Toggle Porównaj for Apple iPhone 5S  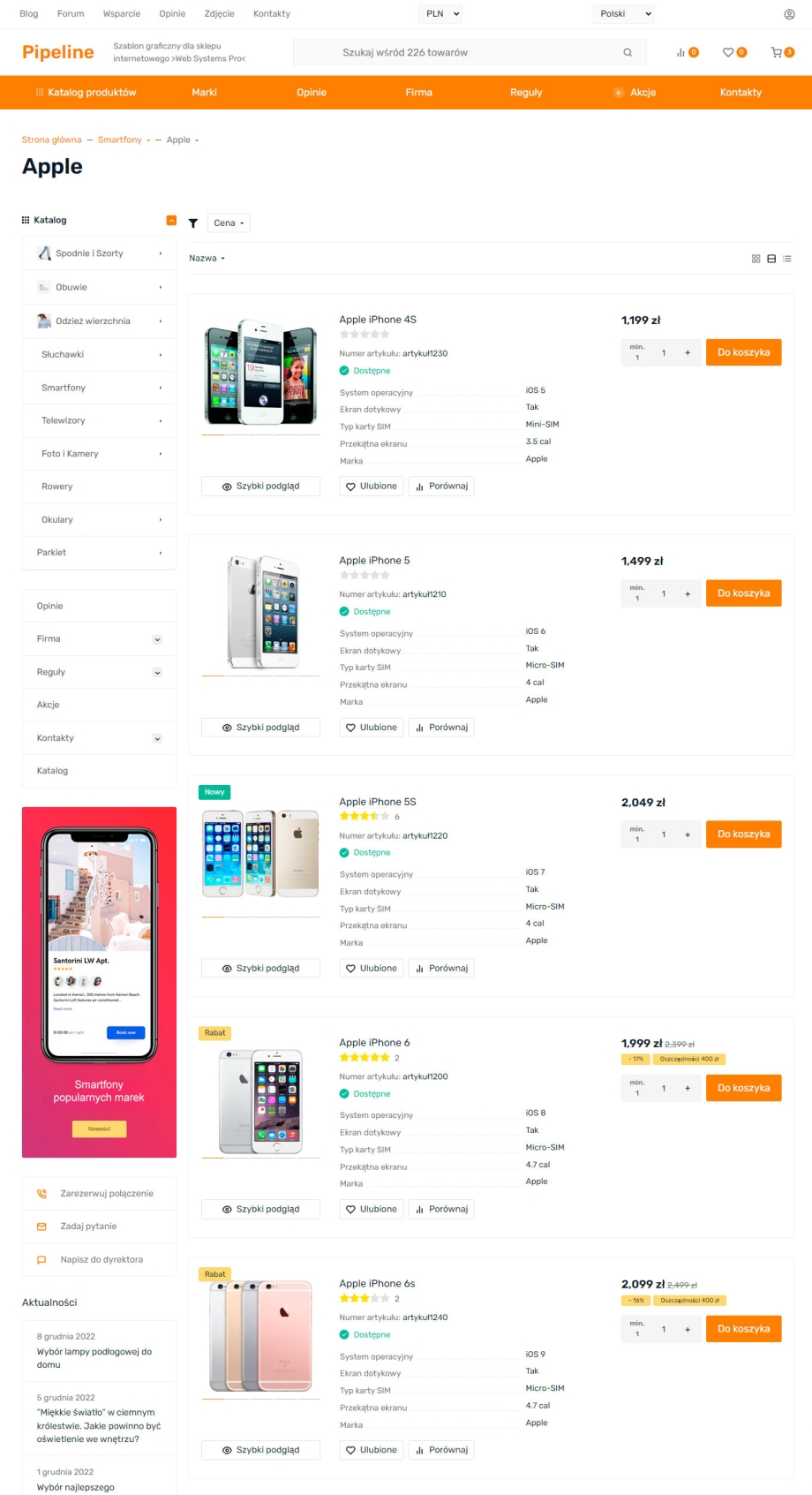[441, 968]
